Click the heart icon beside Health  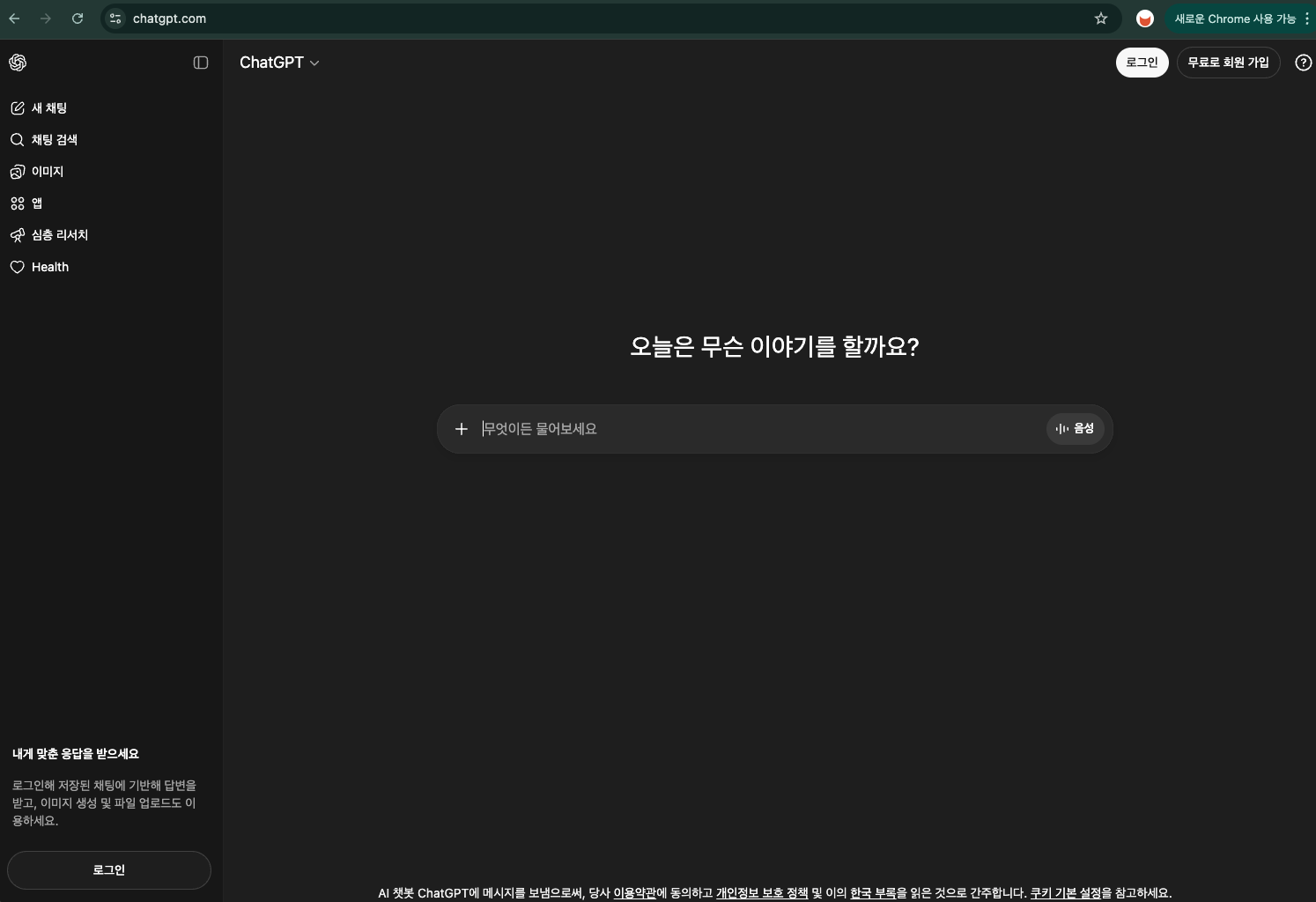click(x=18, y=267)
